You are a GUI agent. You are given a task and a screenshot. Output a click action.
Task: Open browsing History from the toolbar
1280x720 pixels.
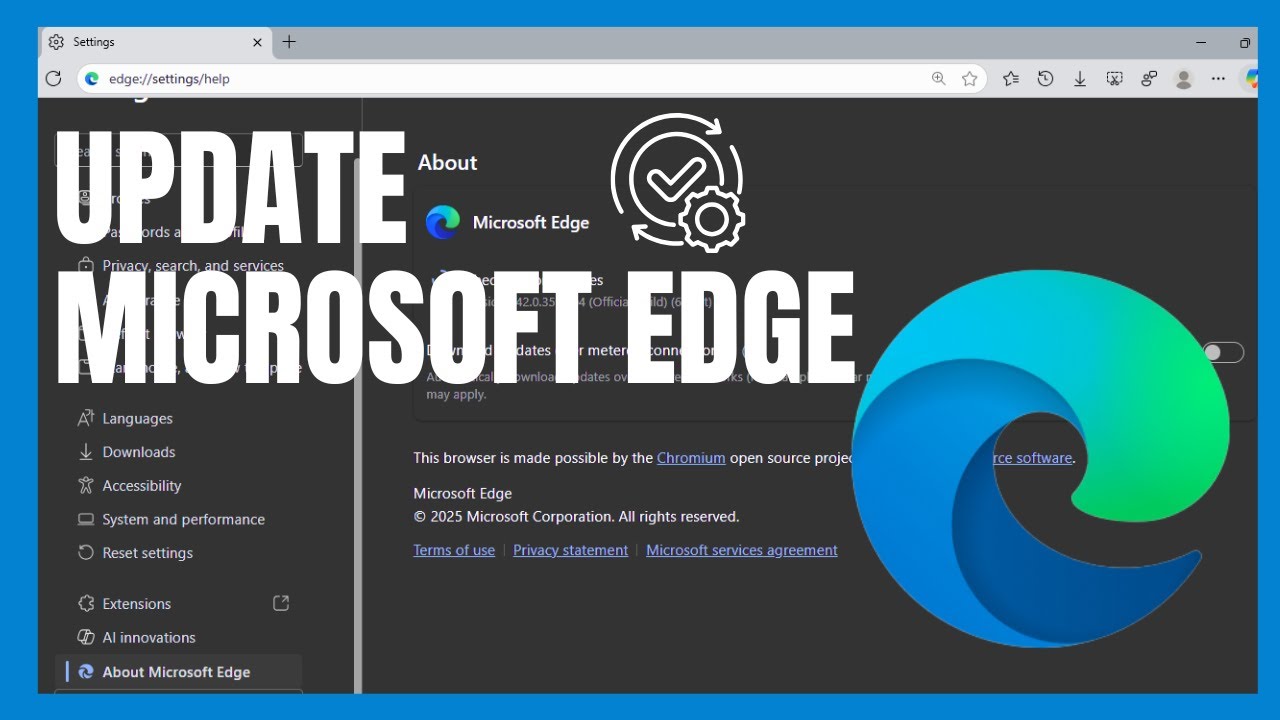(x=1045, y=78)
